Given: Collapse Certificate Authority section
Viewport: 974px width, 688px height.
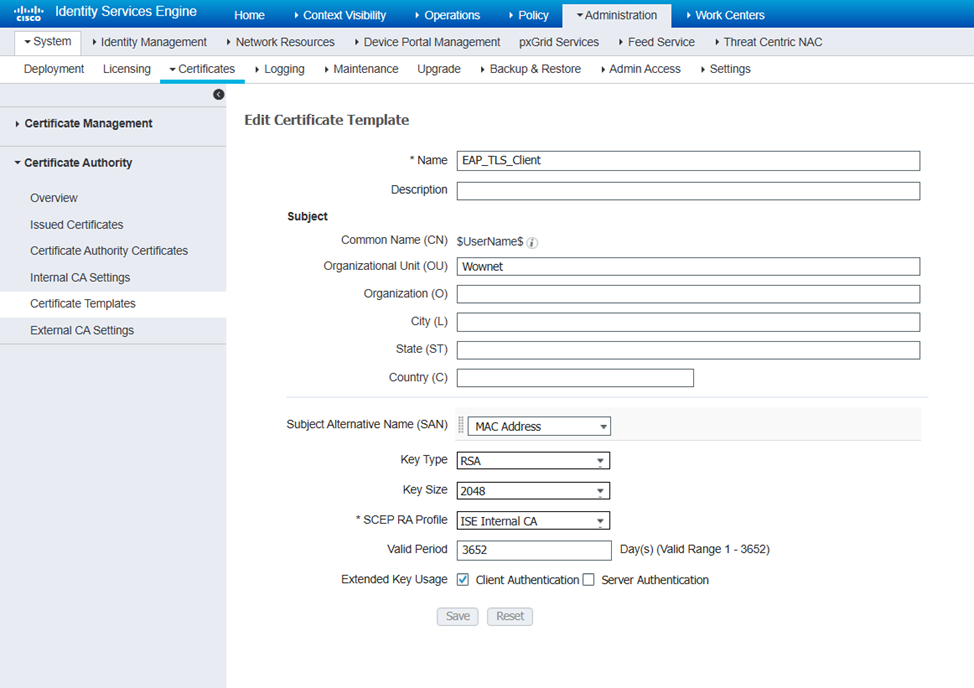Looking at the screenshot, I should pos(73,163).
